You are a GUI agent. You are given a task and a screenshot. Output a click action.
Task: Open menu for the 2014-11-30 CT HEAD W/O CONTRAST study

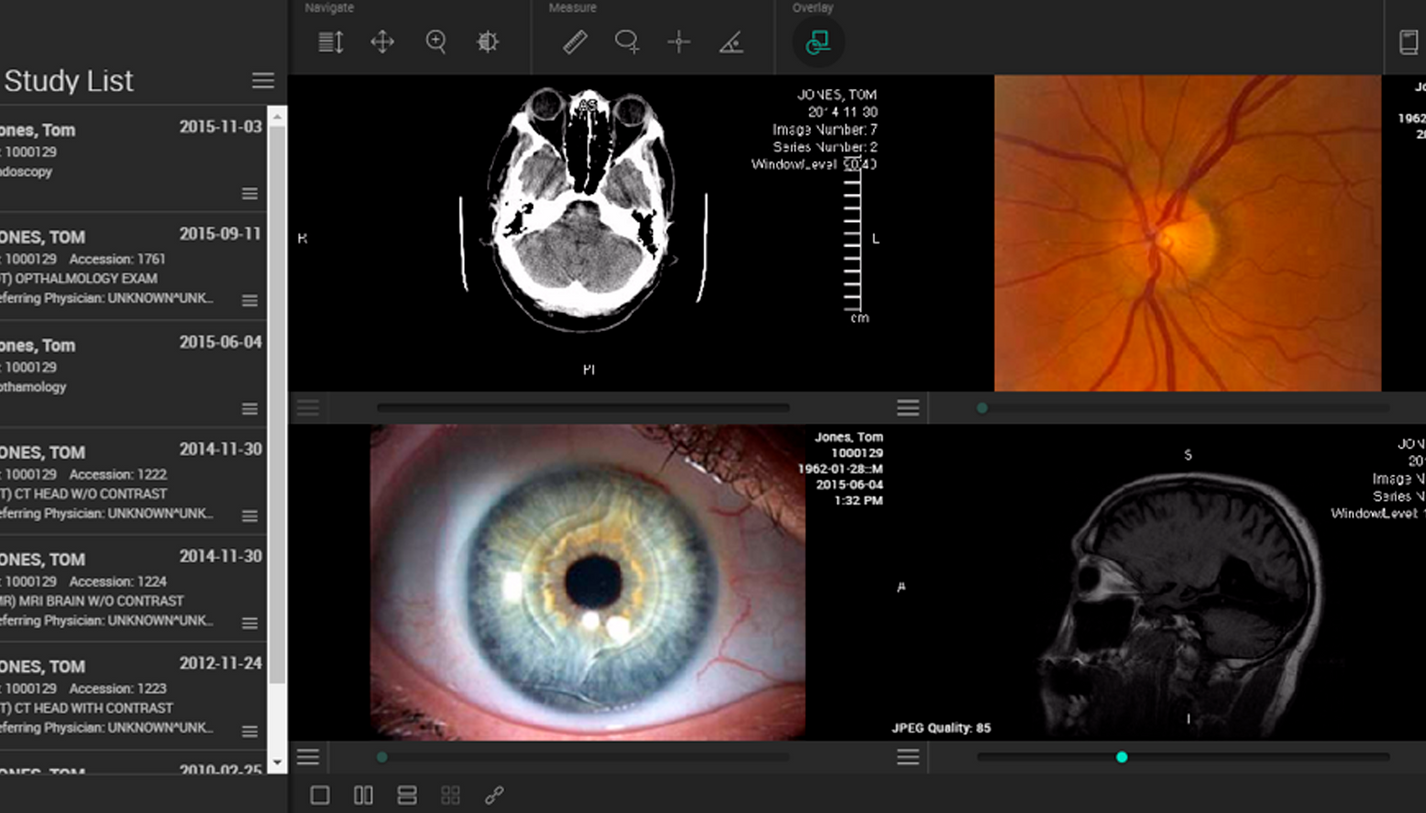click(250, 516)
